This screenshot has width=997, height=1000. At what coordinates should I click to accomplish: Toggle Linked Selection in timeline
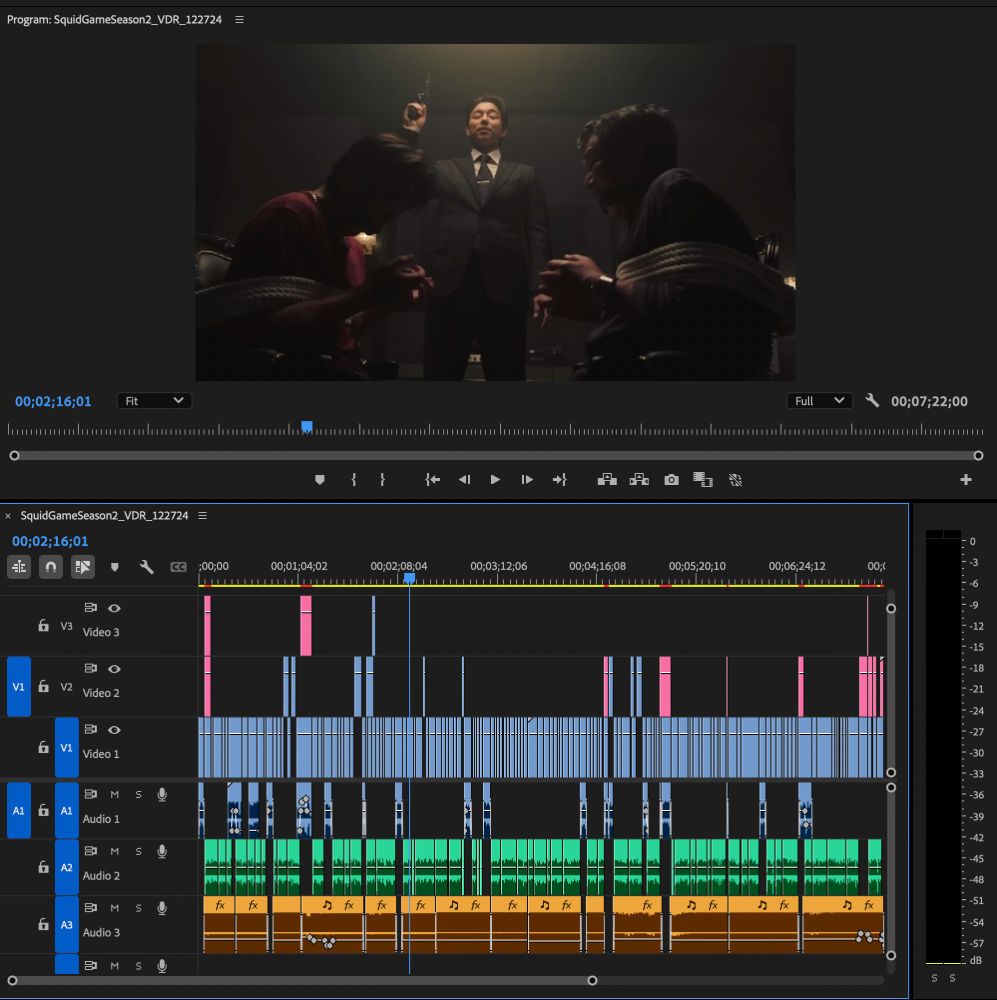coord(83,566)
